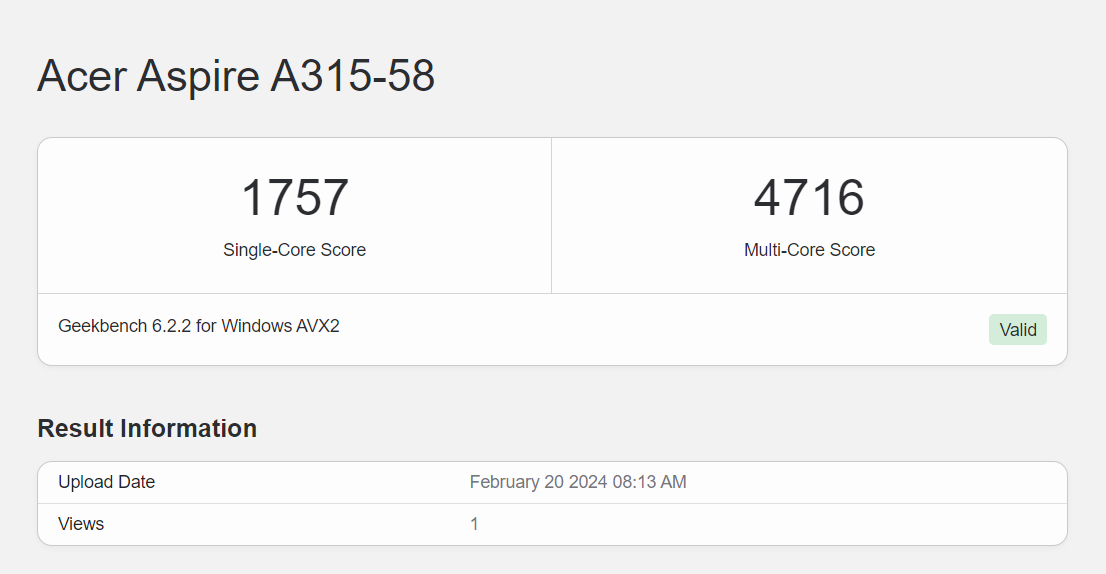Select the 4716 multi-core score number
The image size is (1106, 574).
pyautogui.click(x=809, y=197)
